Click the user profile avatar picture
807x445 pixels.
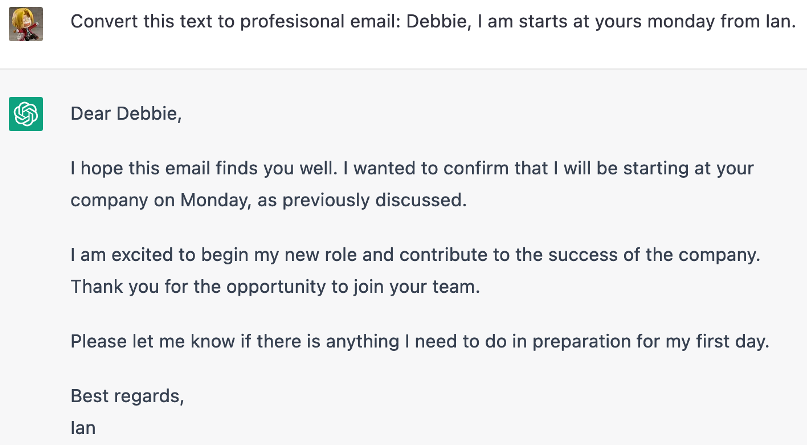25,25
